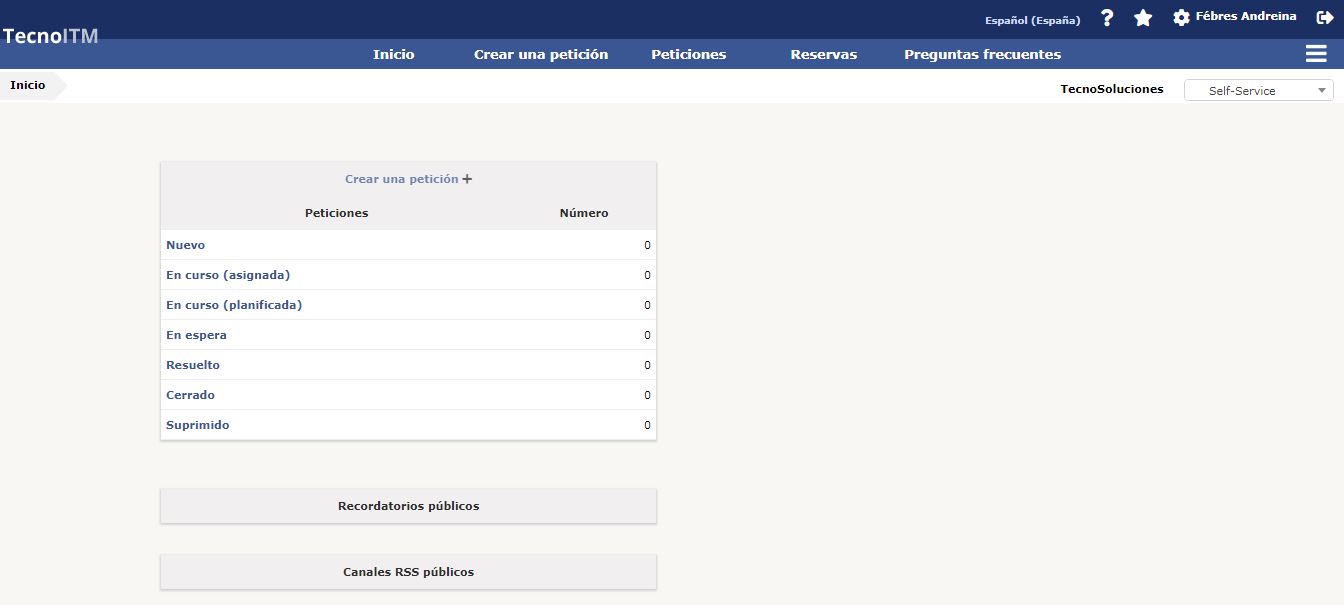Screen dimensions: 1344x605
Task: Open settings via the gear icon
Action: point(1181,18)
